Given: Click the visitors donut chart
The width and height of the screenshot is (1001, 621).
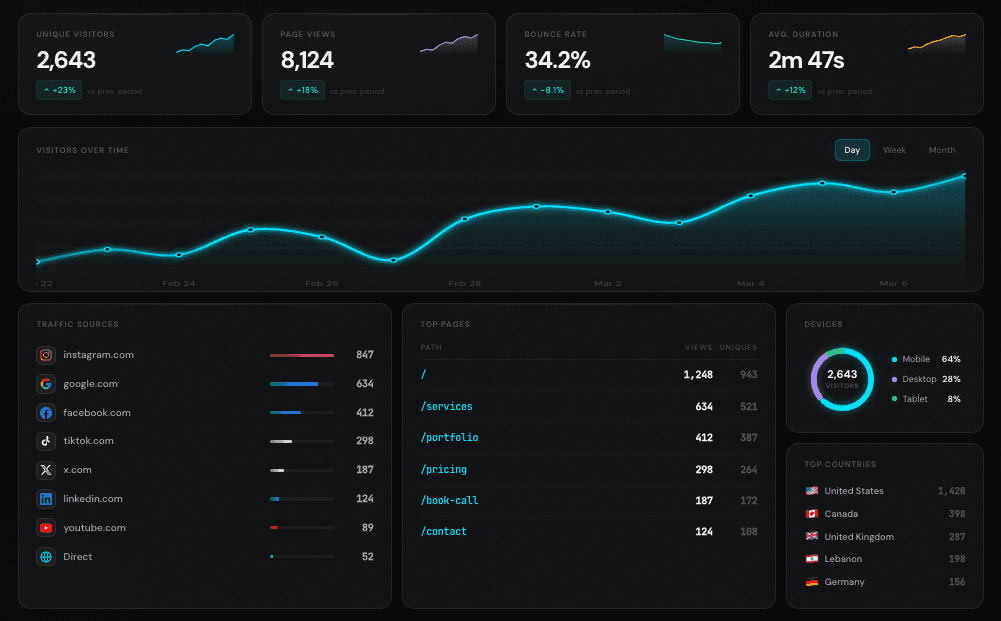Looking at the screenshot, I should click(x=841, y=379).
